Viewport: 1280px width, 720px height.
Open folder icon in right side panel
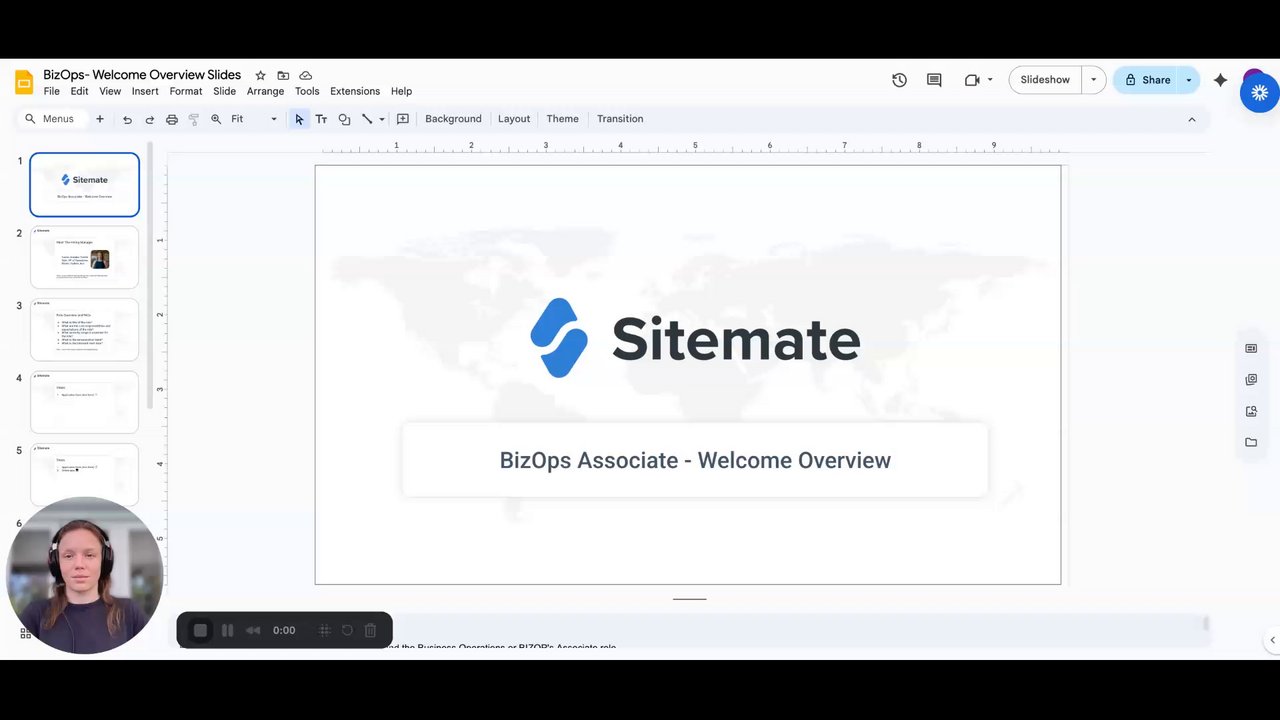click(x=1251, y=442)
